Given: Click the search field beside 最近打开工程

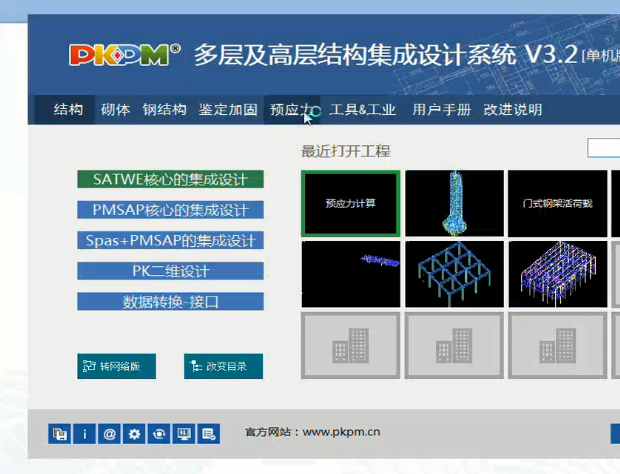Looking at the screenshot, I should point(603,148).
